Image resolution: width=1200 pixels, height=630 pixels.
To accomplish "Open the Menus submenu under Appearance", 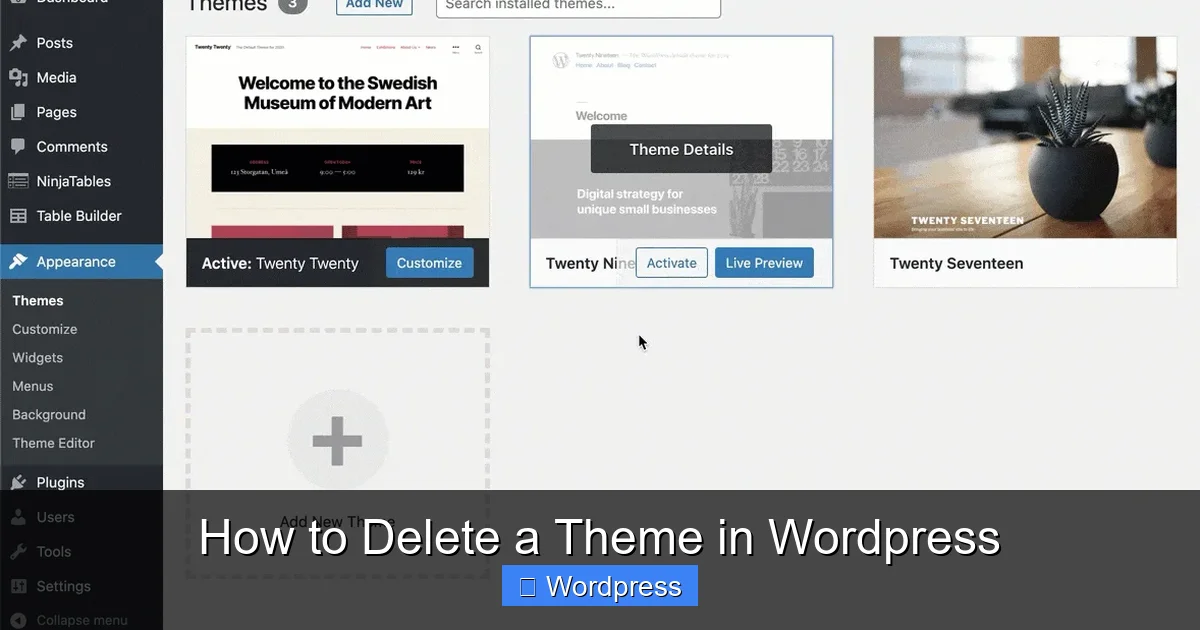I will coord(32,386).
